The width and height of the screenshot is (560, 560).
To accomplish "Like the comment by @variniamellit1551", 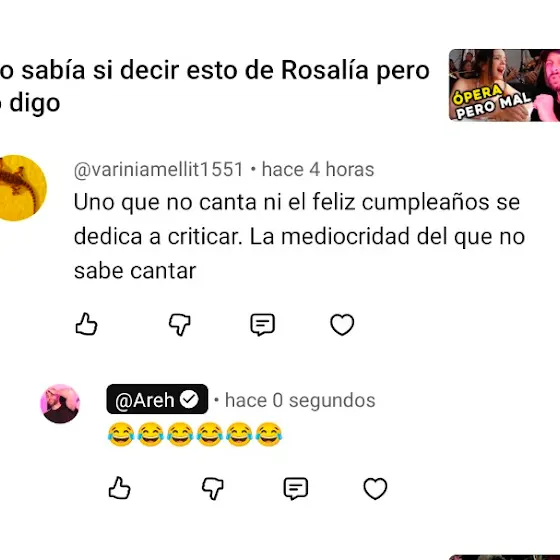I will coord(86,324).
